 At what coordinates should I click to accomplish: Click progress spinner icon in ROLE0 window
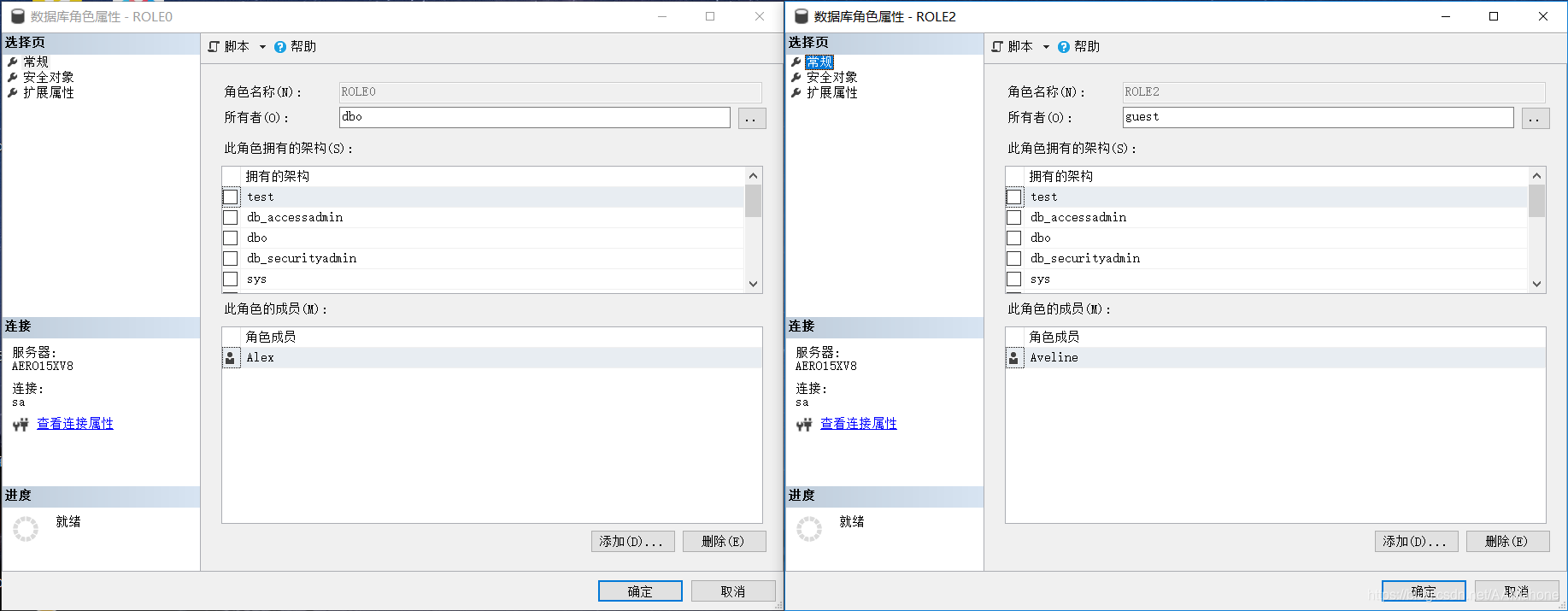coord(26,529)
